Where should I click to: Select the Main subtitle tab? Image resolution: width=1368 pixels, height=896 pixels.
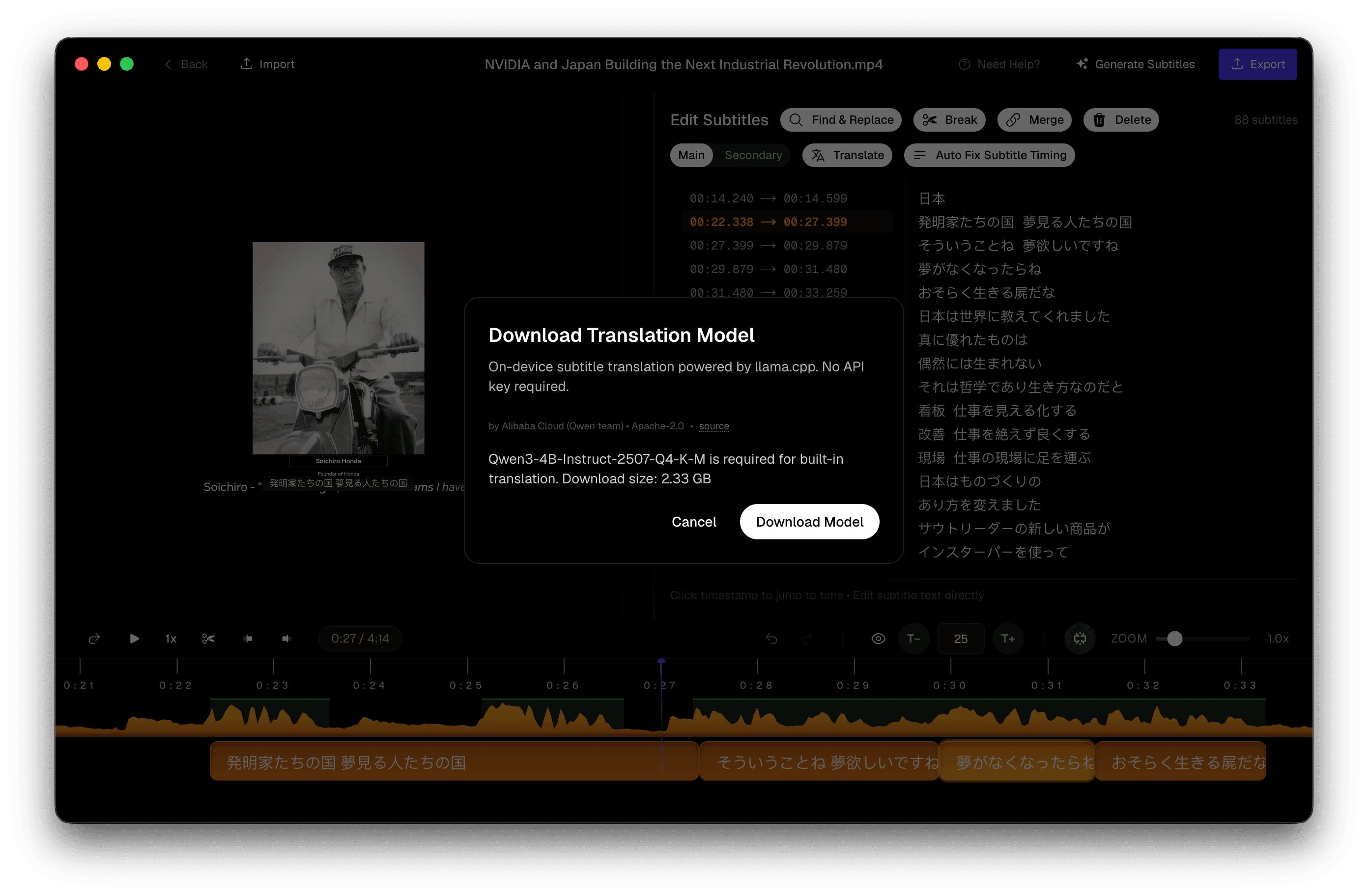[x=691, y=155]
